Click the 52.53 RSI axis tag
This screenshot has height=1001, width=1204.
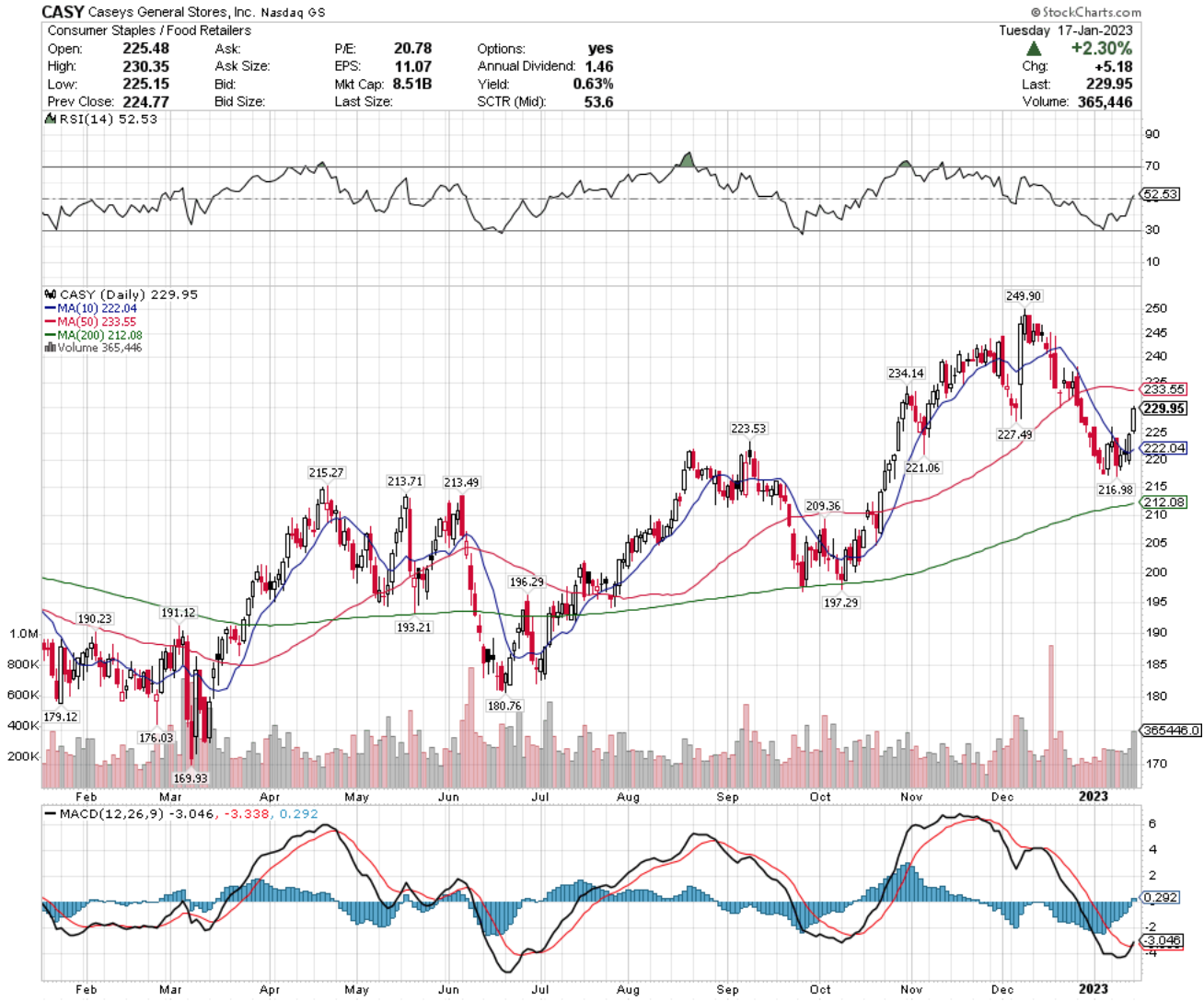[x=1160, y=194]
